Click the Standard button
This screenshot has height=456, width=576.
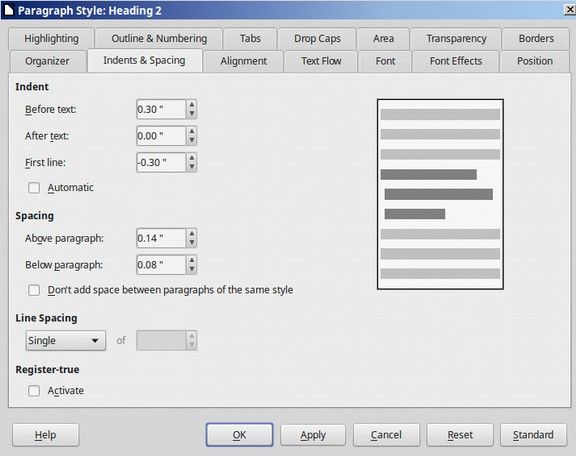tap(533, 435)
